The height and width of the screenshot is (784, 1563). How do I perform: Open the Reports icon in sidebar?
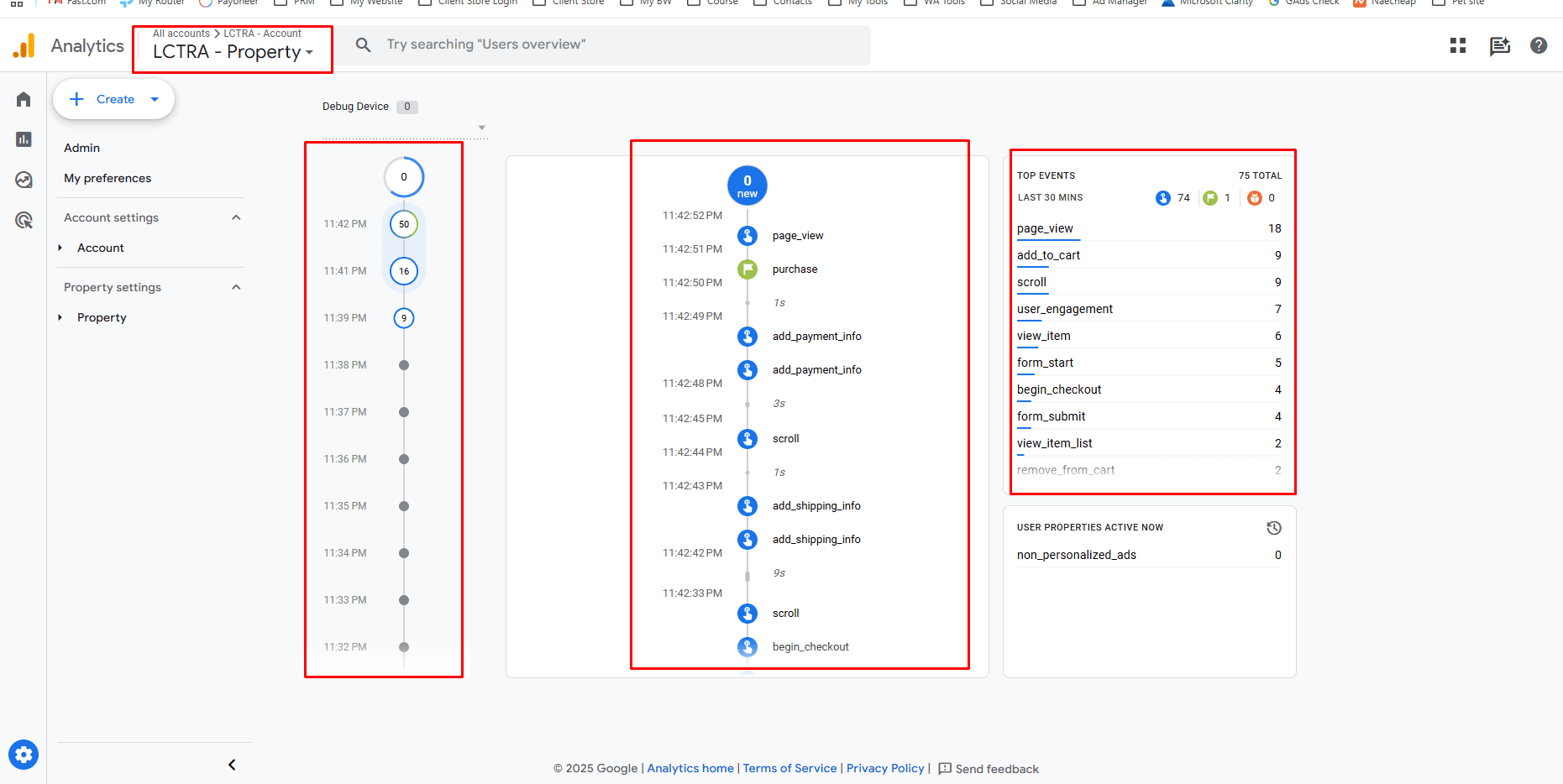point(24,139)
